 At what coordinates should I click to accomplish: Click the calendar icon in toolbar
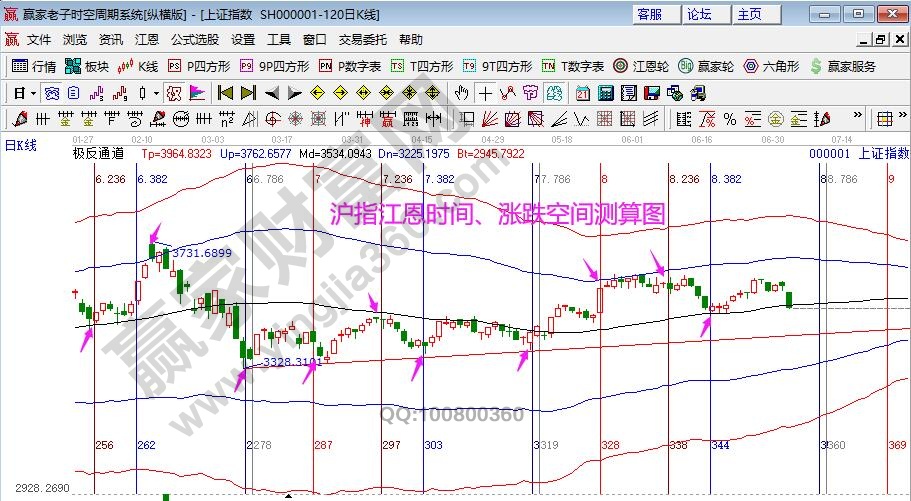[582, 93]
